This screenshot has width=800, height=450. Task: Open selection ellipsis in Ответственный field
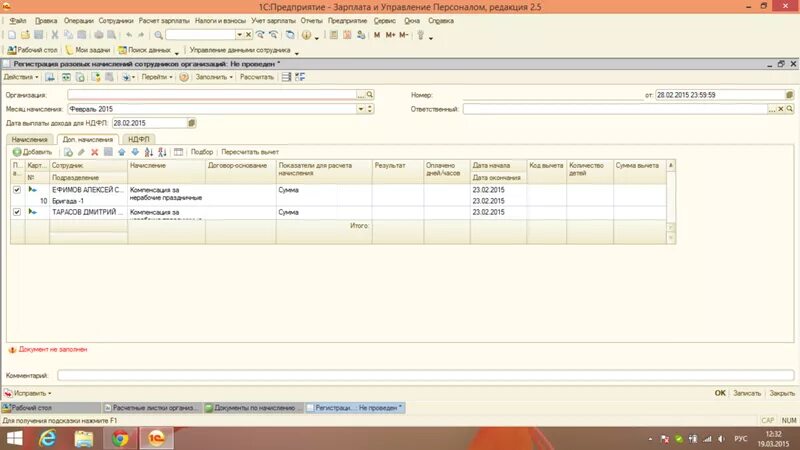pyautogui.click(x=772, y=109)
